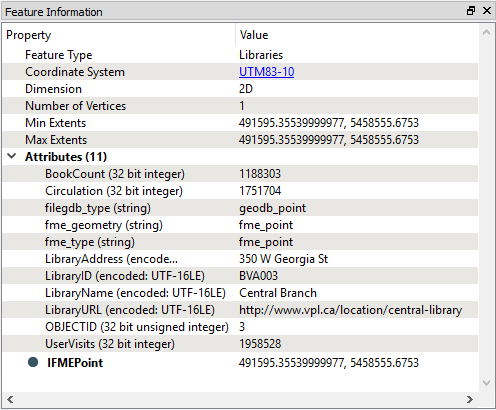Click the IFMEPoint geometry dot icon

click(x=33, y=362)
